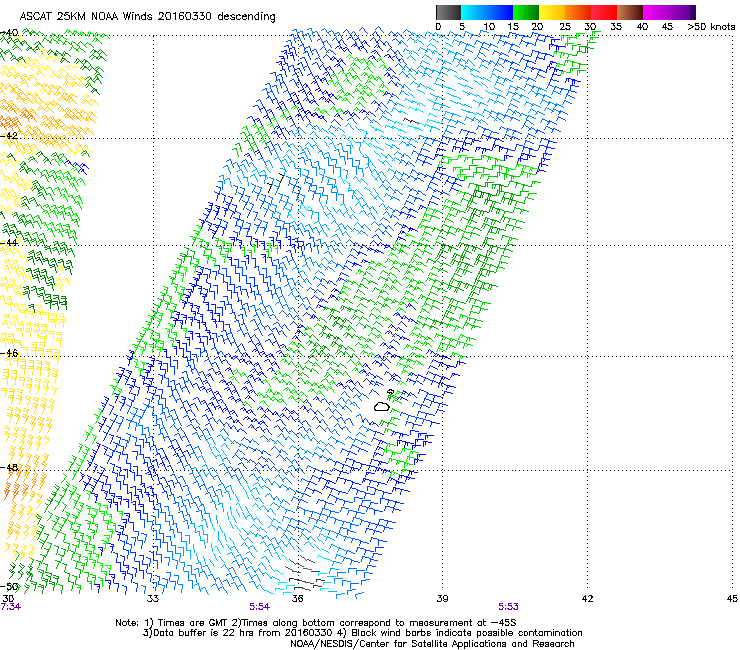
Task: Pick the green 15–20 knots legend swatch
Action: [x=526, y=12]
